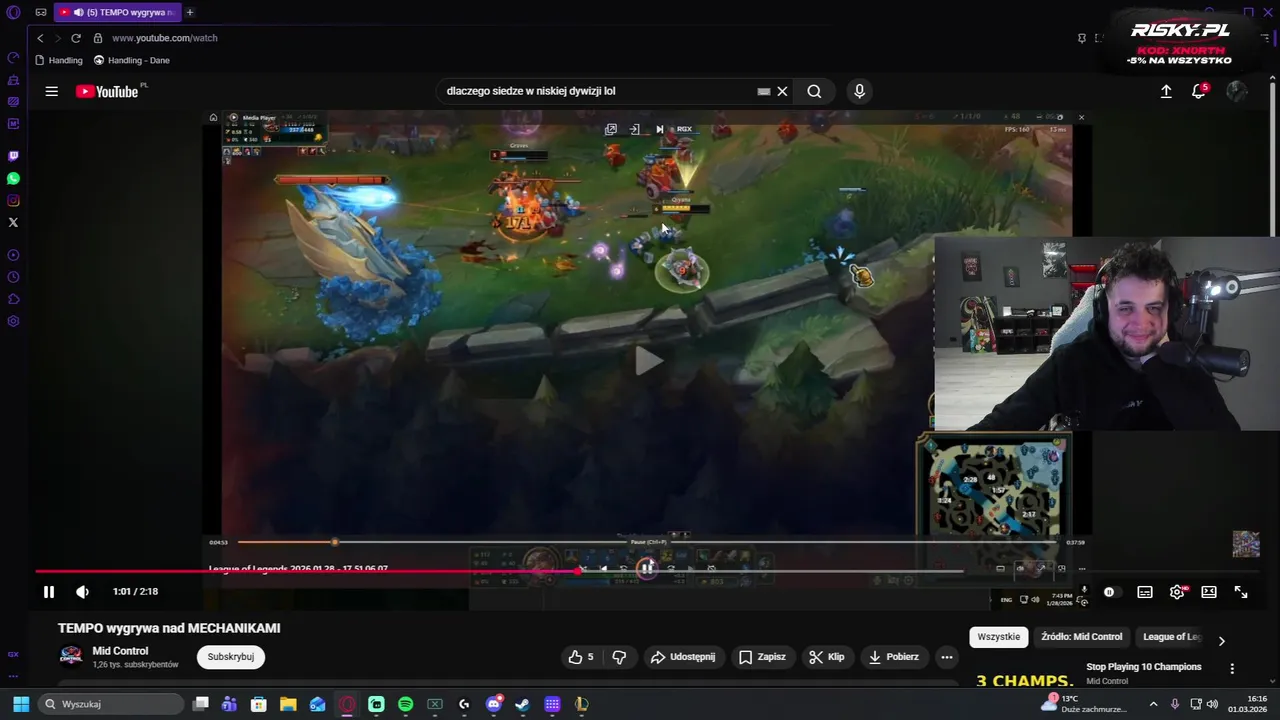This screenshot has height=720, width=1280.
Task: Open the YouTube hamburger guide menu
Action: [51, 91]
